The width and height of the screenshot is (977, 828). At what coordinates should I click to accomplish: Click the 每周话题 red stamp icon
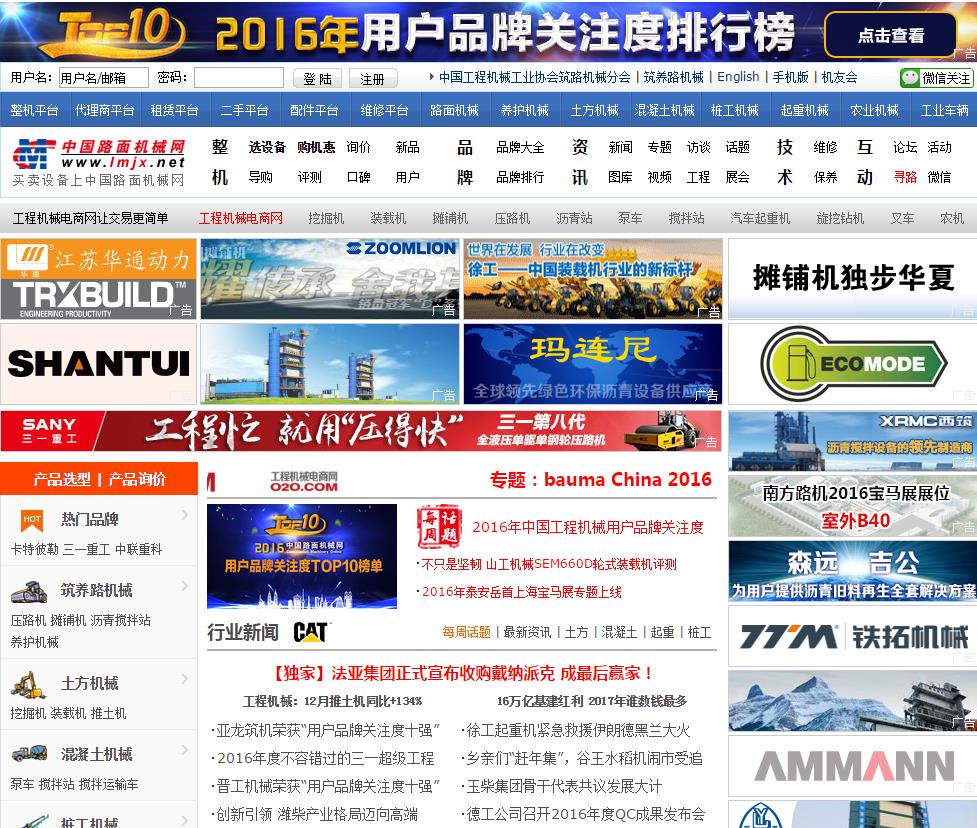point(439,526)
